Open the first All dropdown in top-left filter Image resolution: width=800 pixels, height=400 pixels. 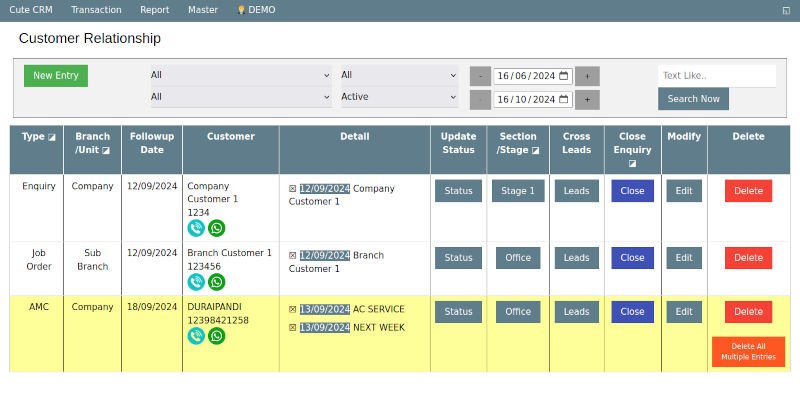click(x=240, y=75)
